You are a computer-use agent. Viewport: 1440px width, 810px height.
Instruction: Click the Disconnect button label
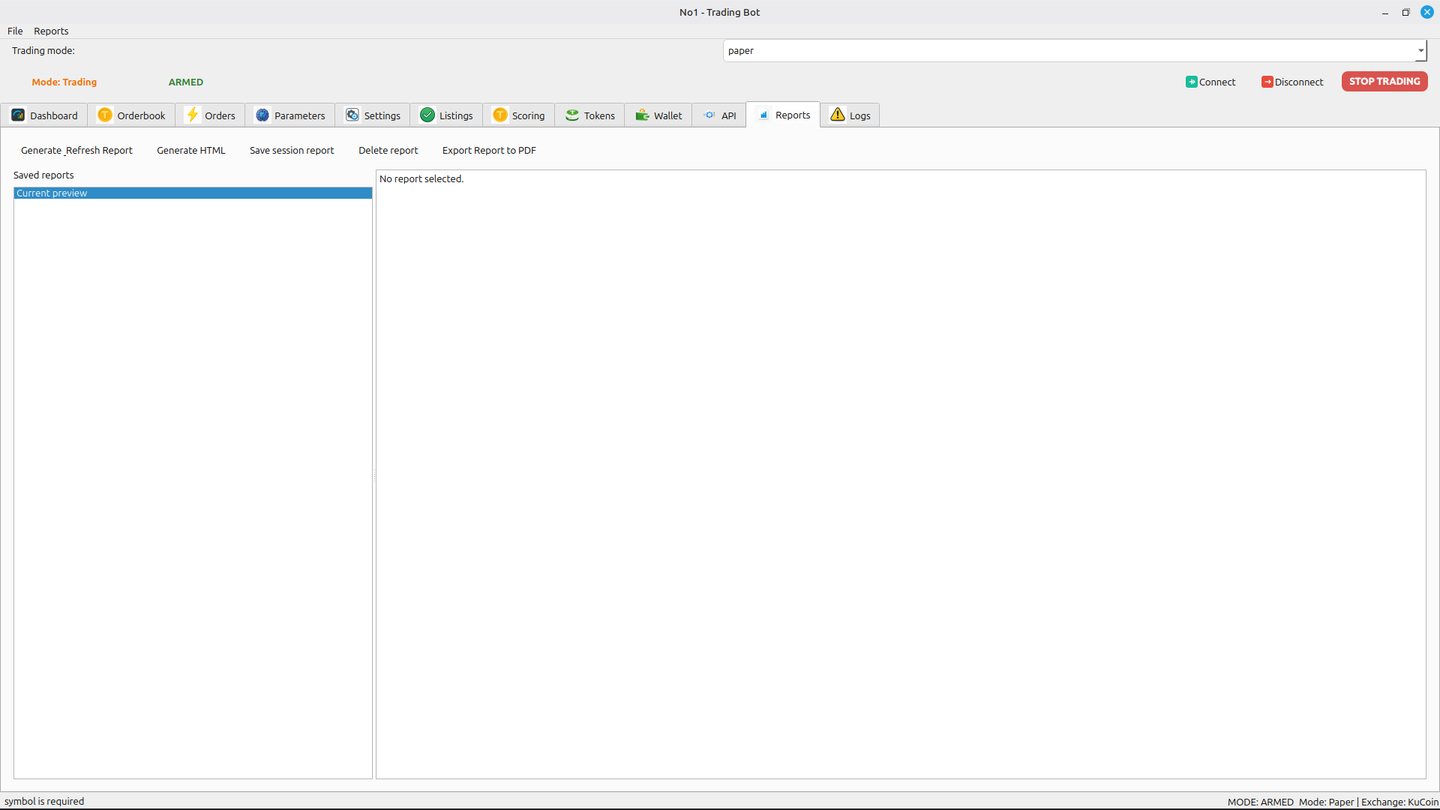[1299, 82]
